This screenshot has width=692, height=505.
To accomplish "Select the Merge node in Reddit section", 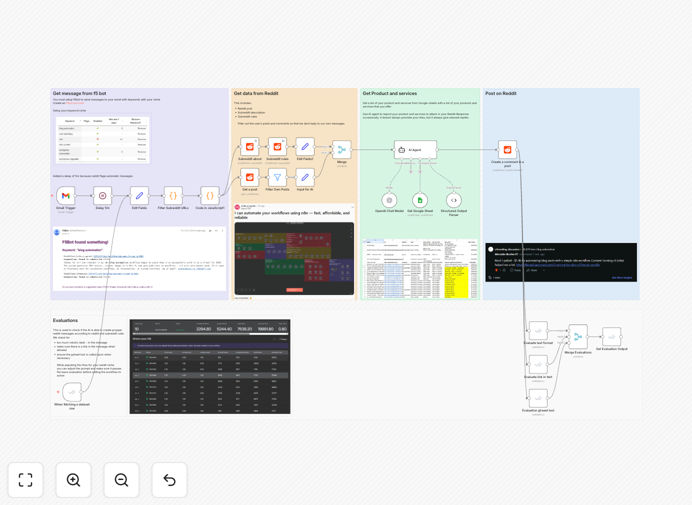I will coord(342,150).
